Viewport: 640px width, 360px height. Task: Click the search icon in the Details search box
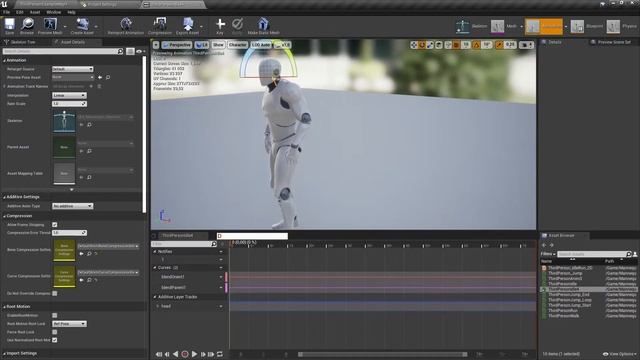tap(120, 51)
